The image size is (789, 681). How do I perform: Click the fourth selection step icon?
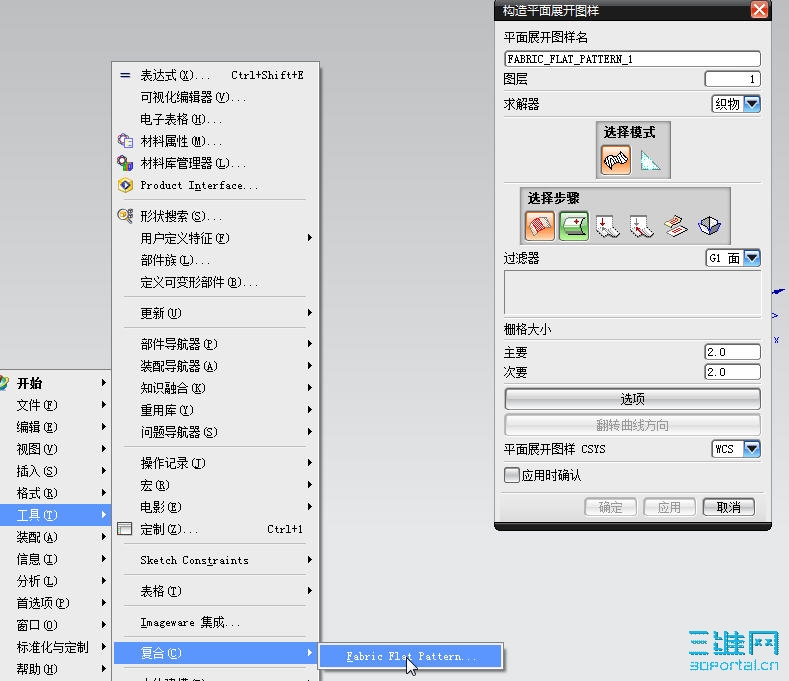coord(642,225)
